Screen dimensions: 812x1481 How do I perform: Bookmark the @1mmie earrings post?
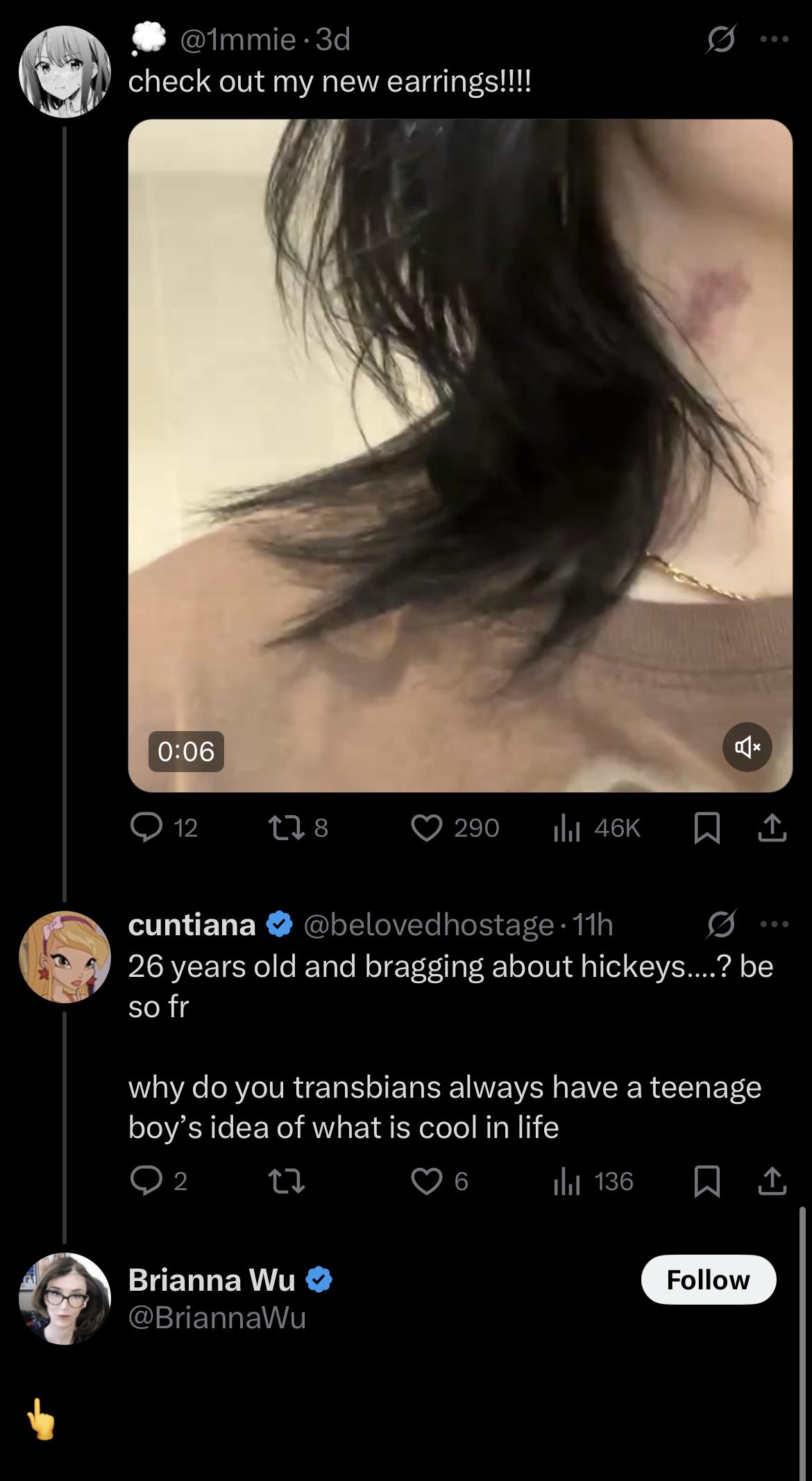[x=707, y=828]
